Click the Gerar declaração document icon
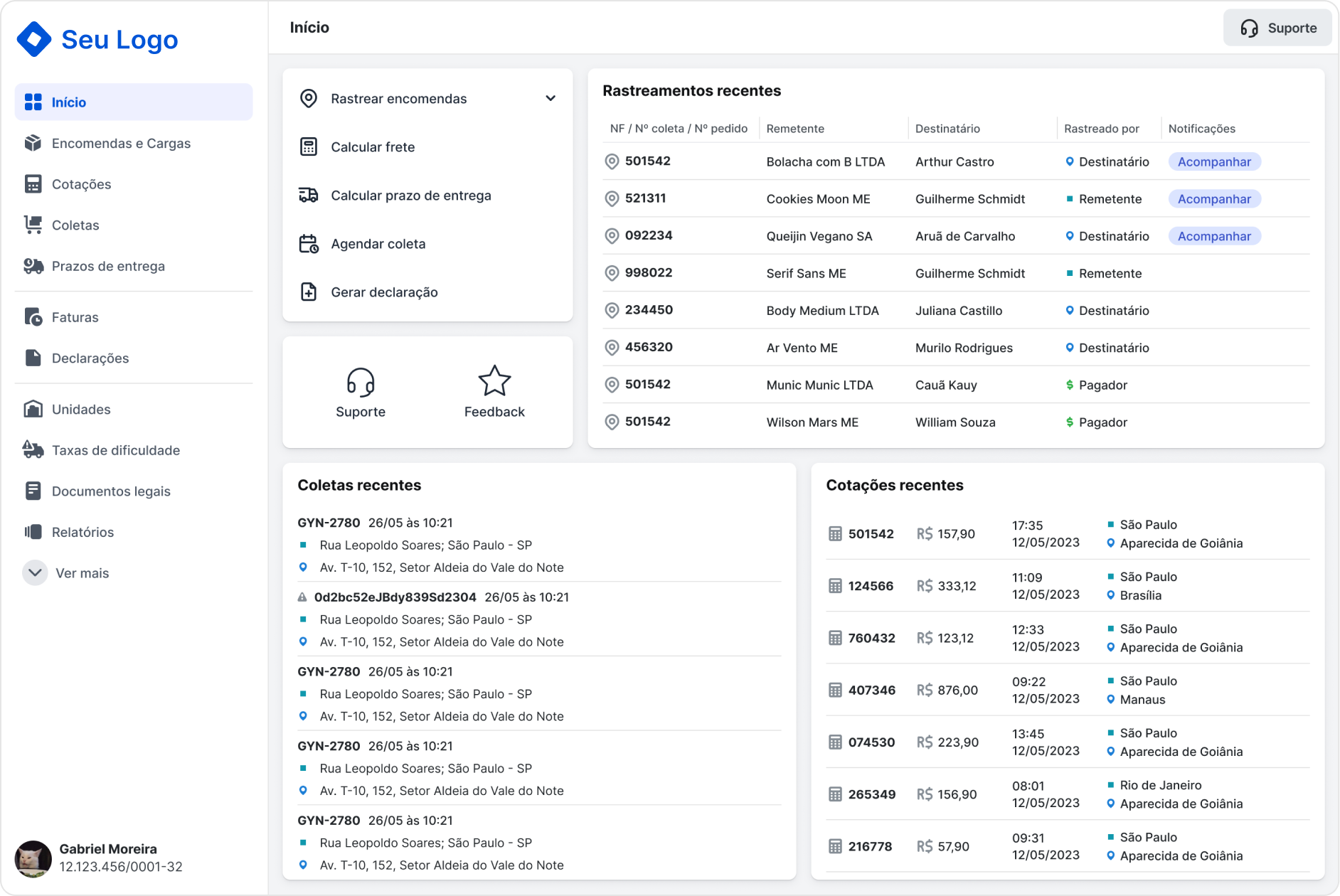This screenshot has height=896, width=1340. pyautogui.click(x=309, y=292)
